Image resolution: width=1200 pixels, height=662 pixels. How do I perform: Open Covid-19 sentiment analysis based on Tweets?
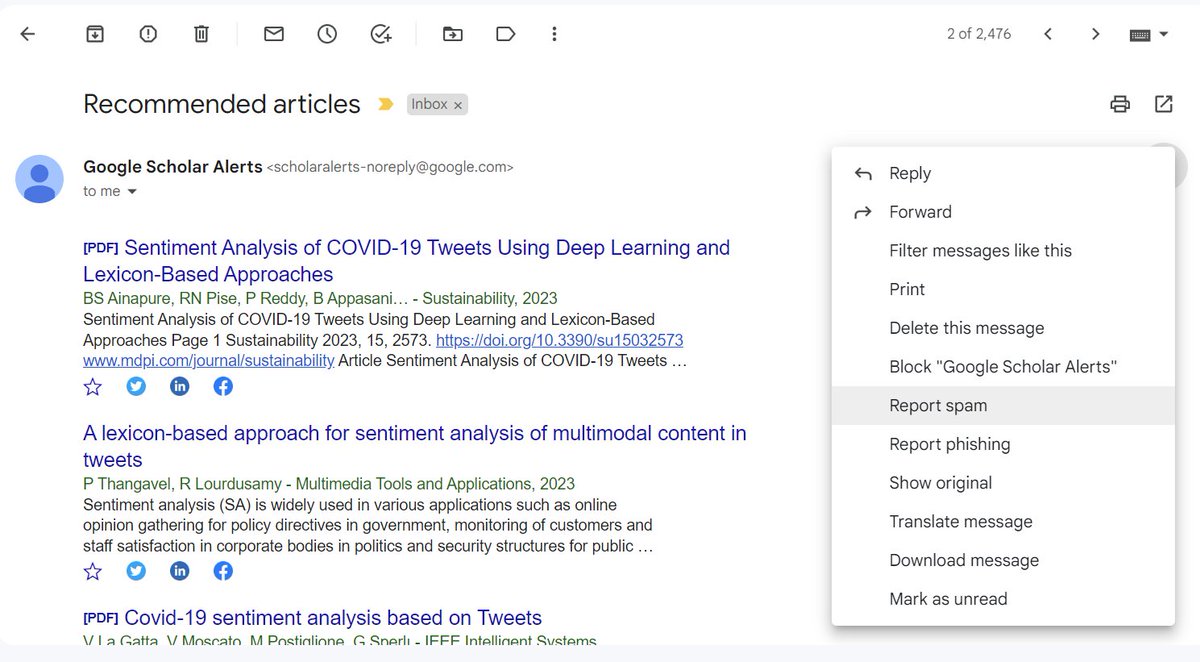coord(333,617)
